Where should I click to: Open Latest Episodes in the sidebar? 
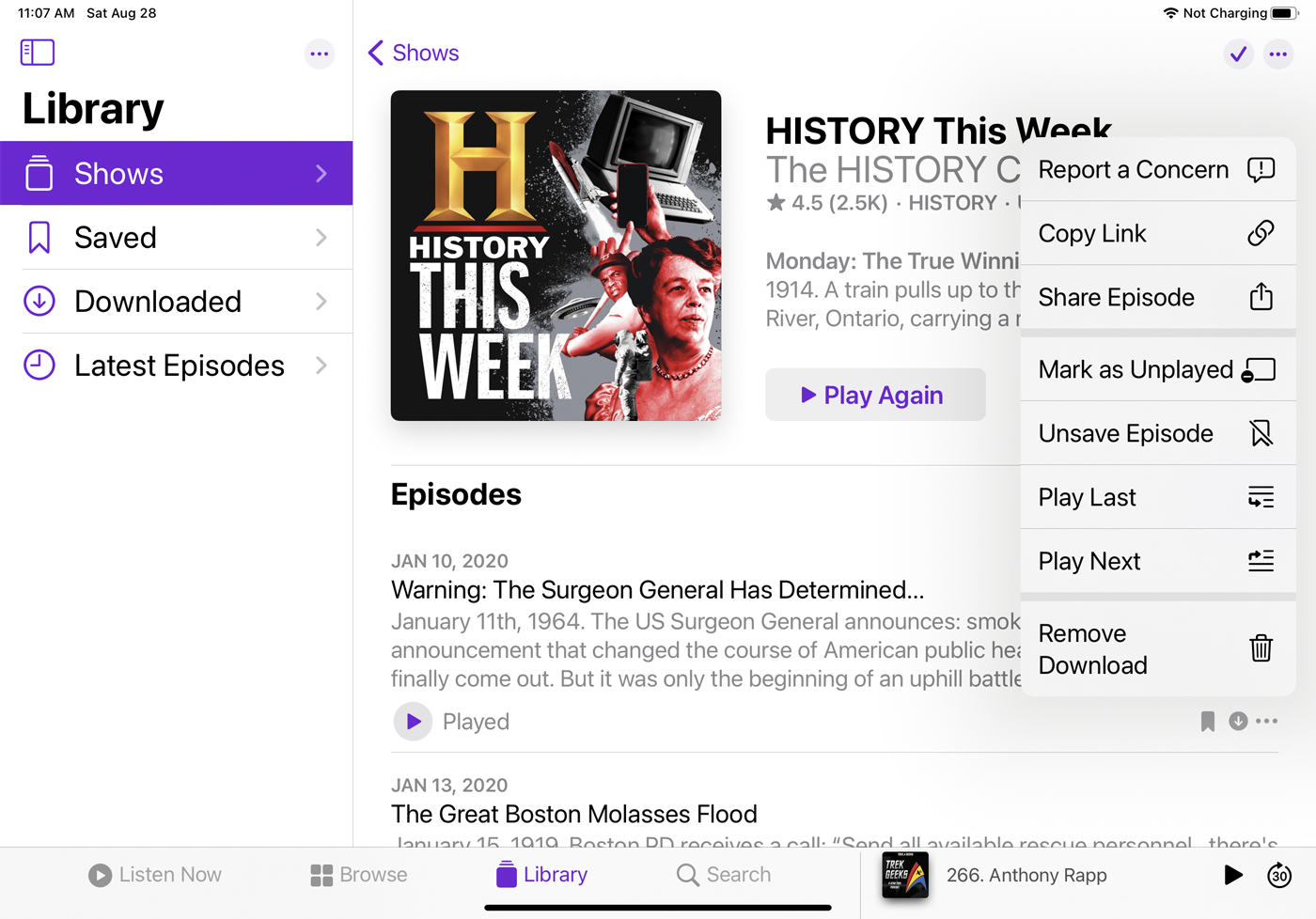[x=177, y=365]
